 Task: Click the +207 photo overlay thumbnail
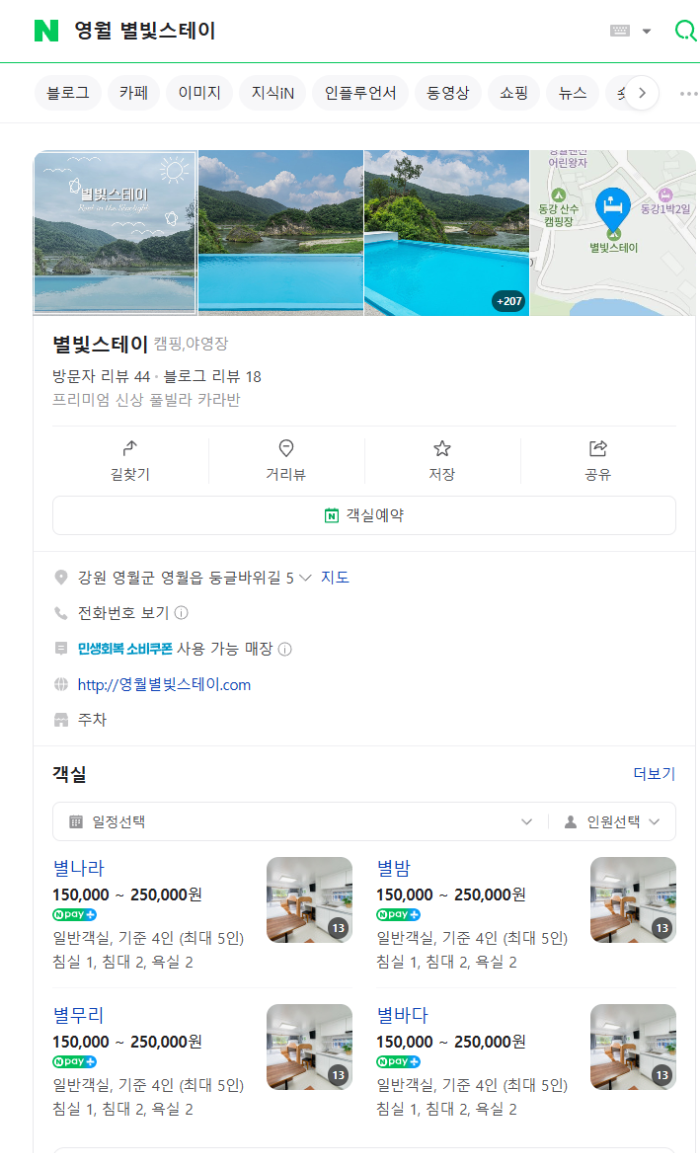click(505, 300)
